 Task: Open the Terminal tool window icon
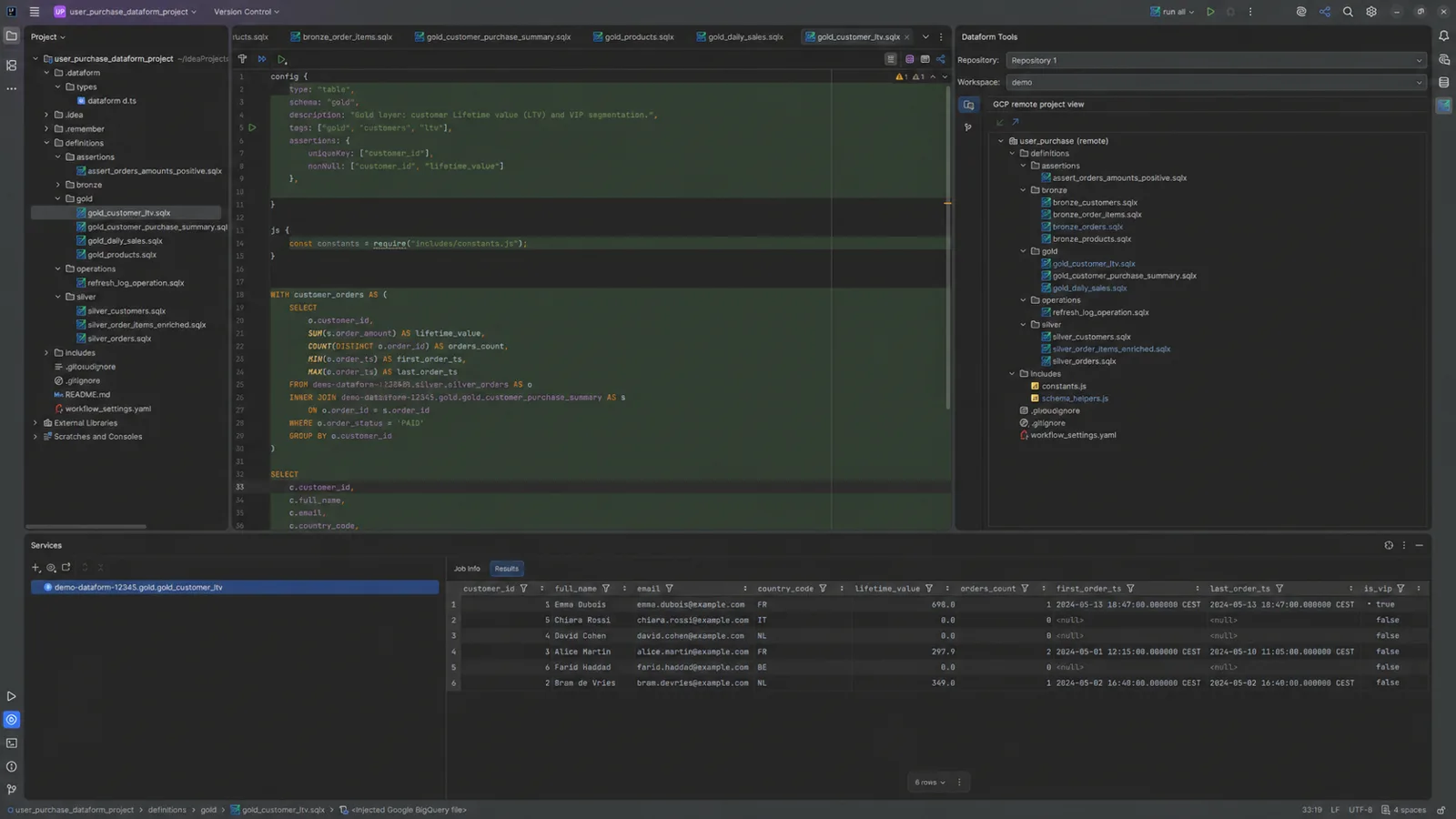[x=11, y=743]
